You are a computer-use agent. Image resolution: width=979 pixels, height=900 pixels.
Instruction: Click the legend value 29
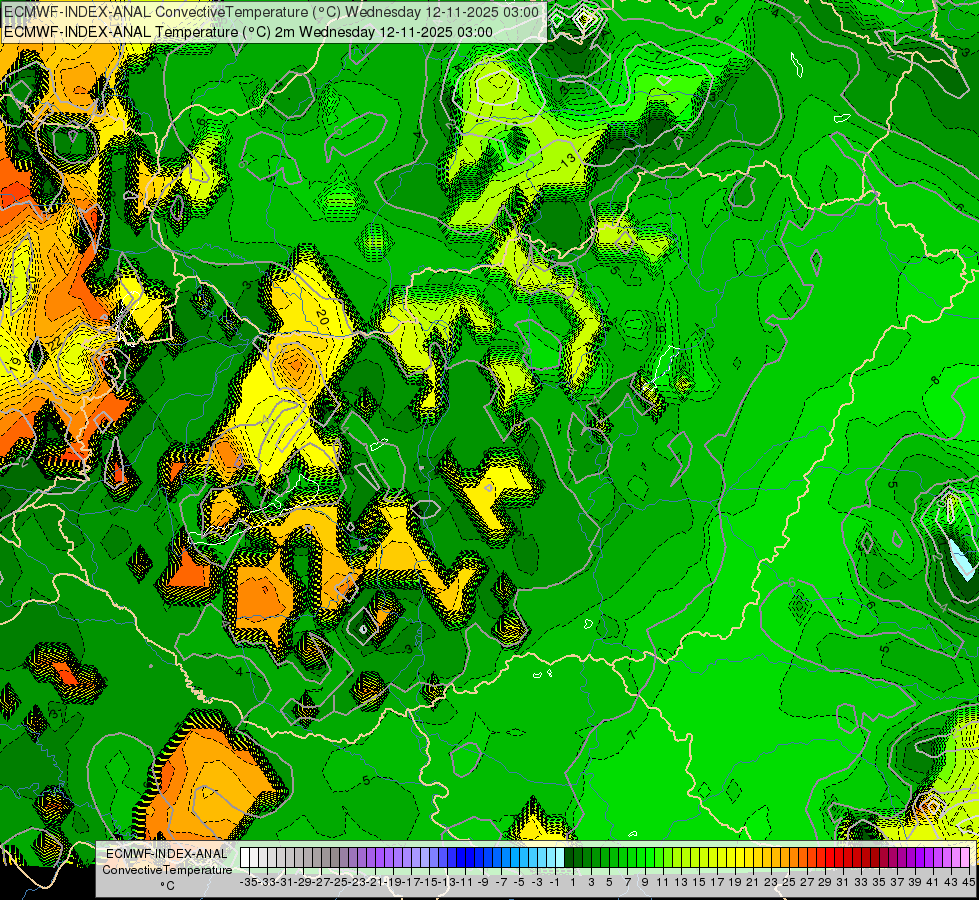coord(825,882)
